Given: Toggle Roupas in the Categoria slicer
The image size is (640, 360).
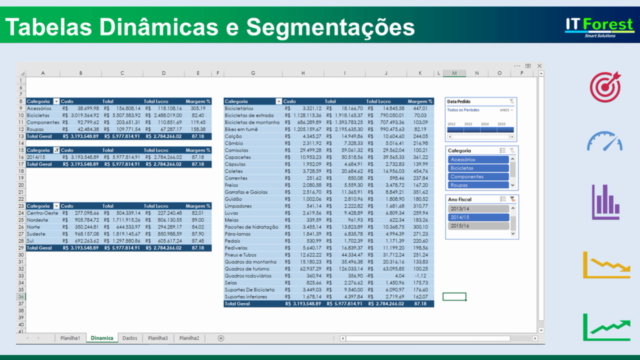Looking at the screenshot, I should click(478, 185).
